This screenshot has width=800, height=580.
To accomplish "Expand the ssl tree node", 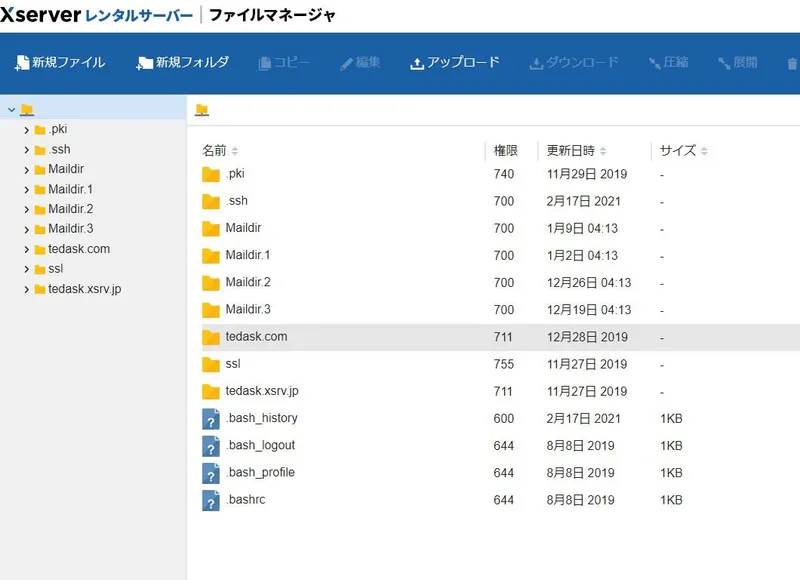I will point(27,269).
